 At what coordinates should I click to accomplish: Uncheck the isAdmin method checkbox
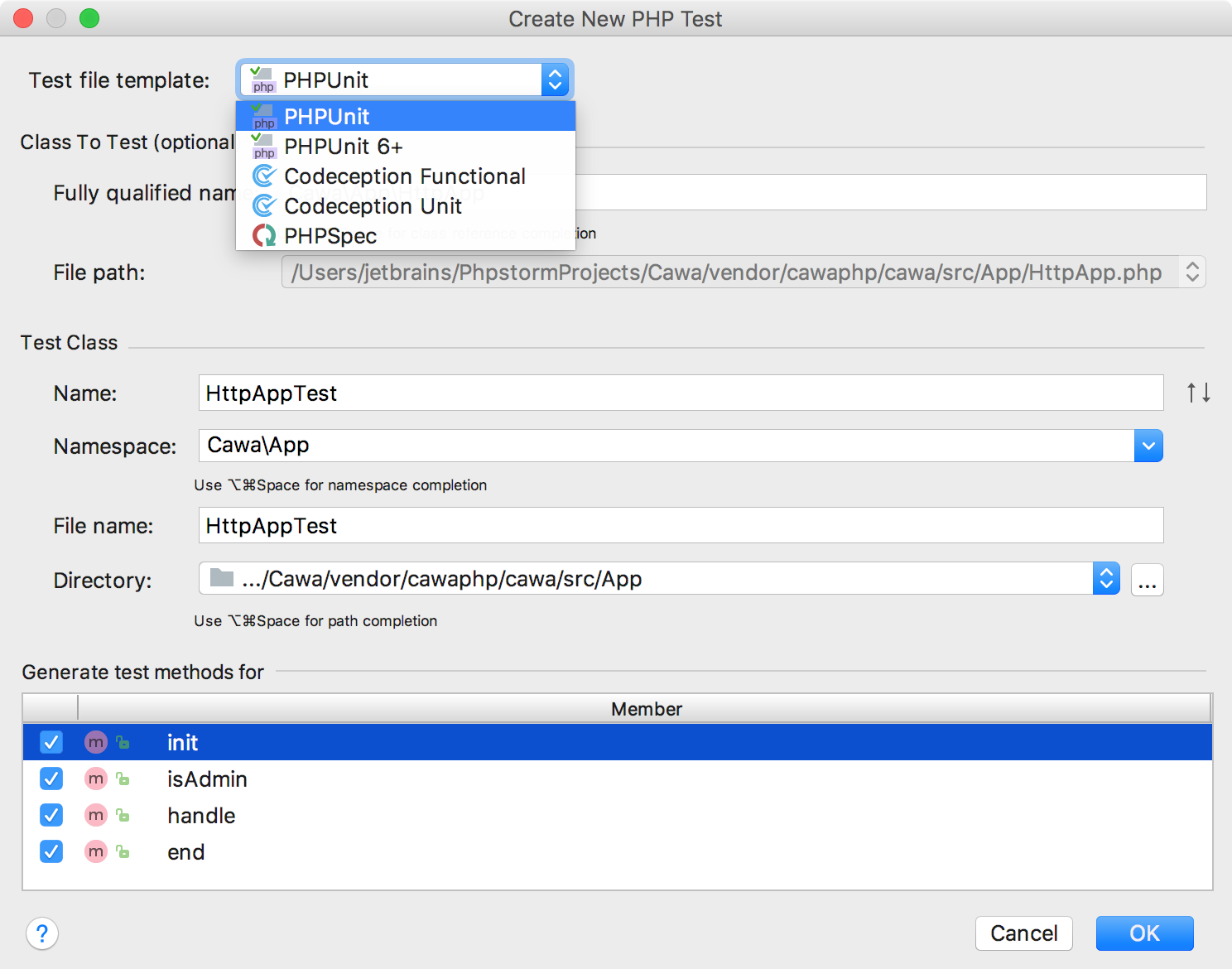[51, 779]
